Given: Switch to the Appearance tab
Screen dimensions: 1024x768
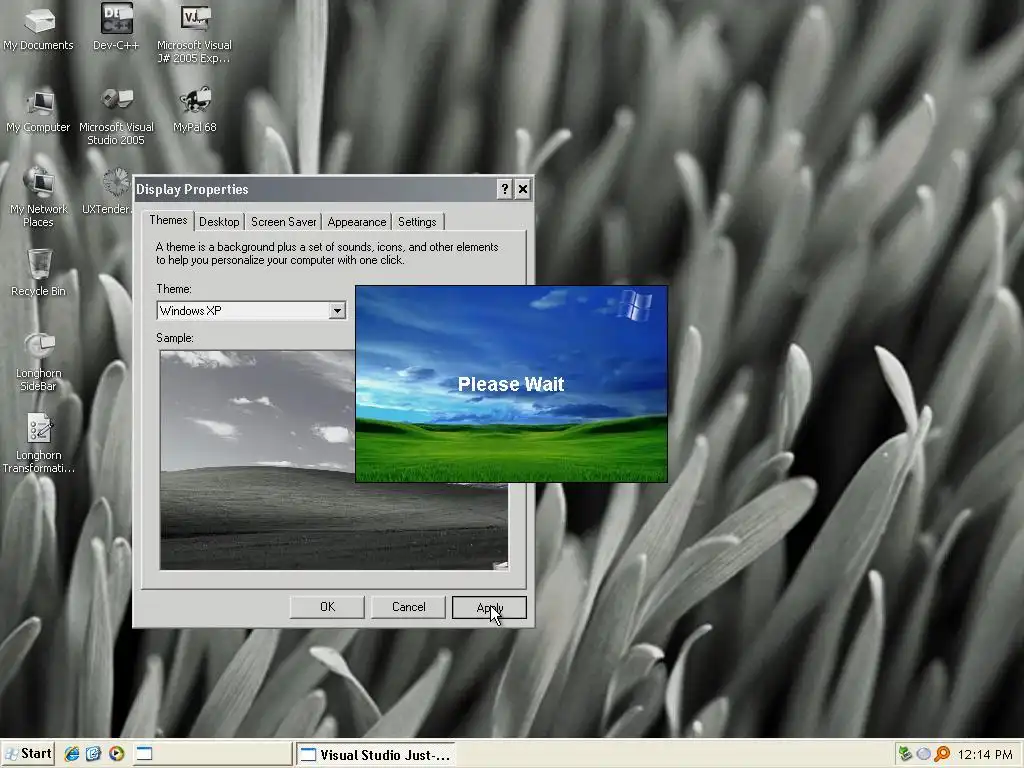Looking at the screenshot, I should pos(357,222).
